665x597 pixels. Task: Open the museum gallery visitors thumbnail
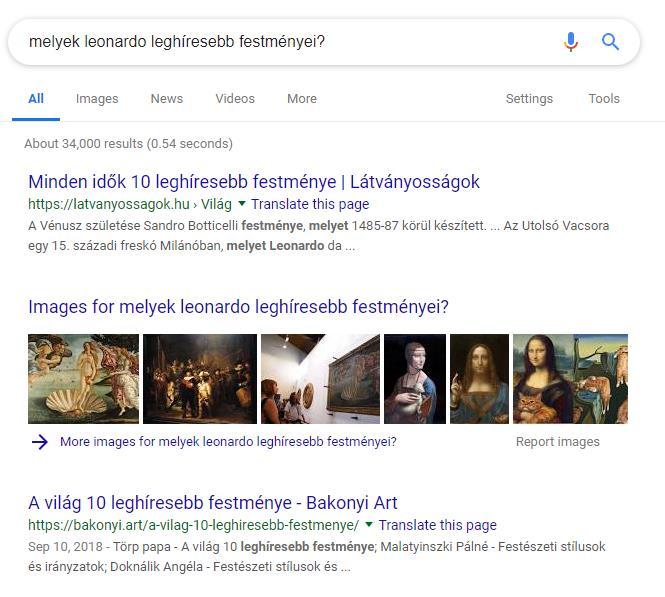pos(320,379)
